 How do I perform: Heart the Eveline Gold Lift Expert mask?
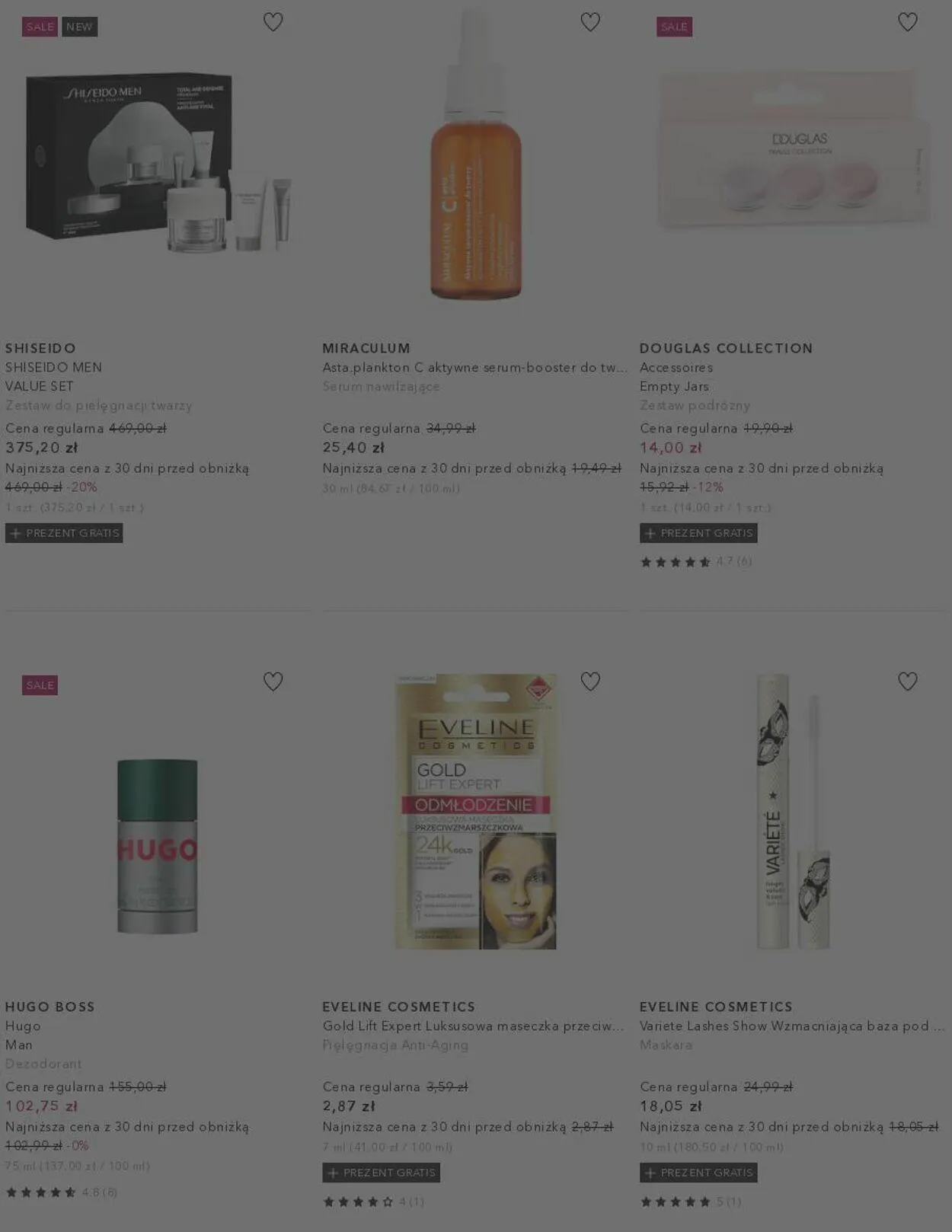[x=590, y=681]
